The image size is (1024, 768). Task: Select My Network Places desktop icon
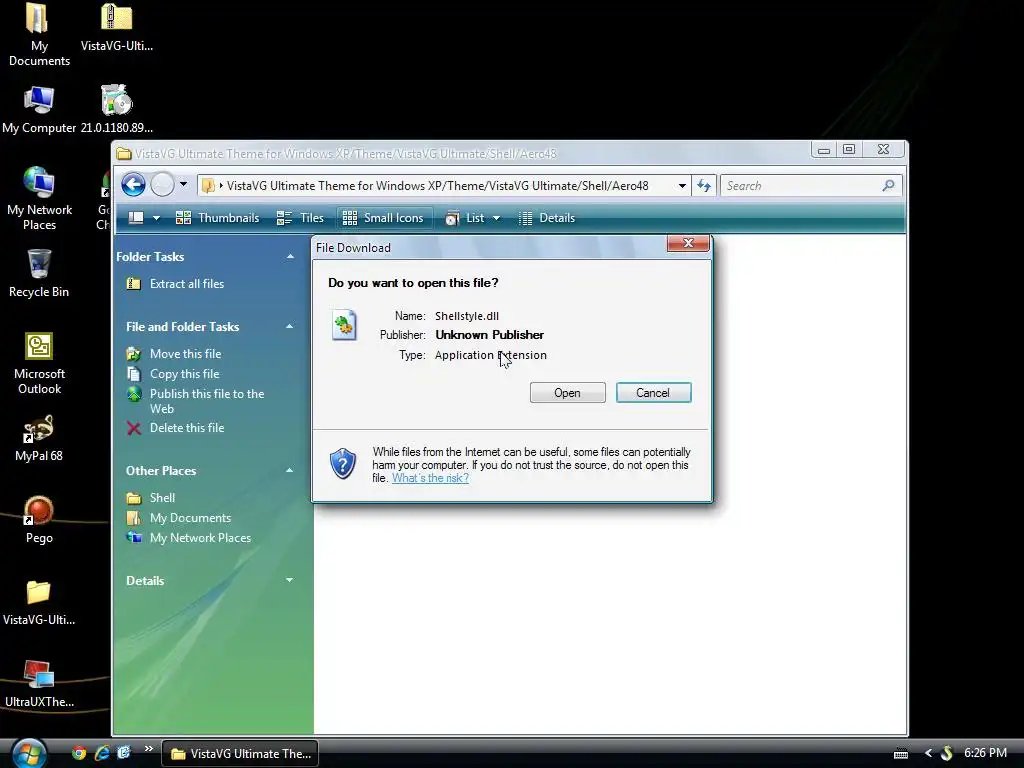point(39,199)
